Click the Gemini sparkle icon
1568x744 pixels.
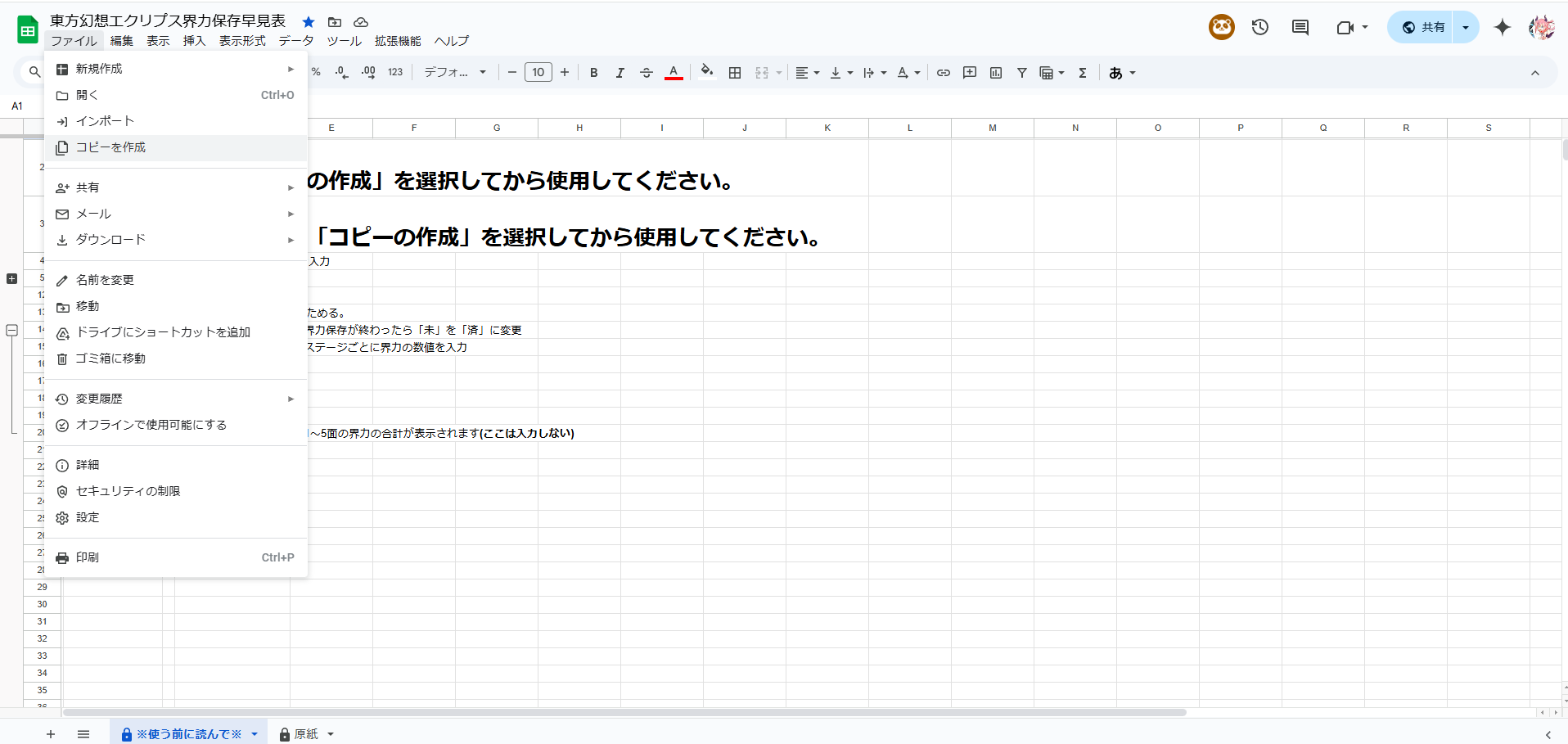(1503, 27)
